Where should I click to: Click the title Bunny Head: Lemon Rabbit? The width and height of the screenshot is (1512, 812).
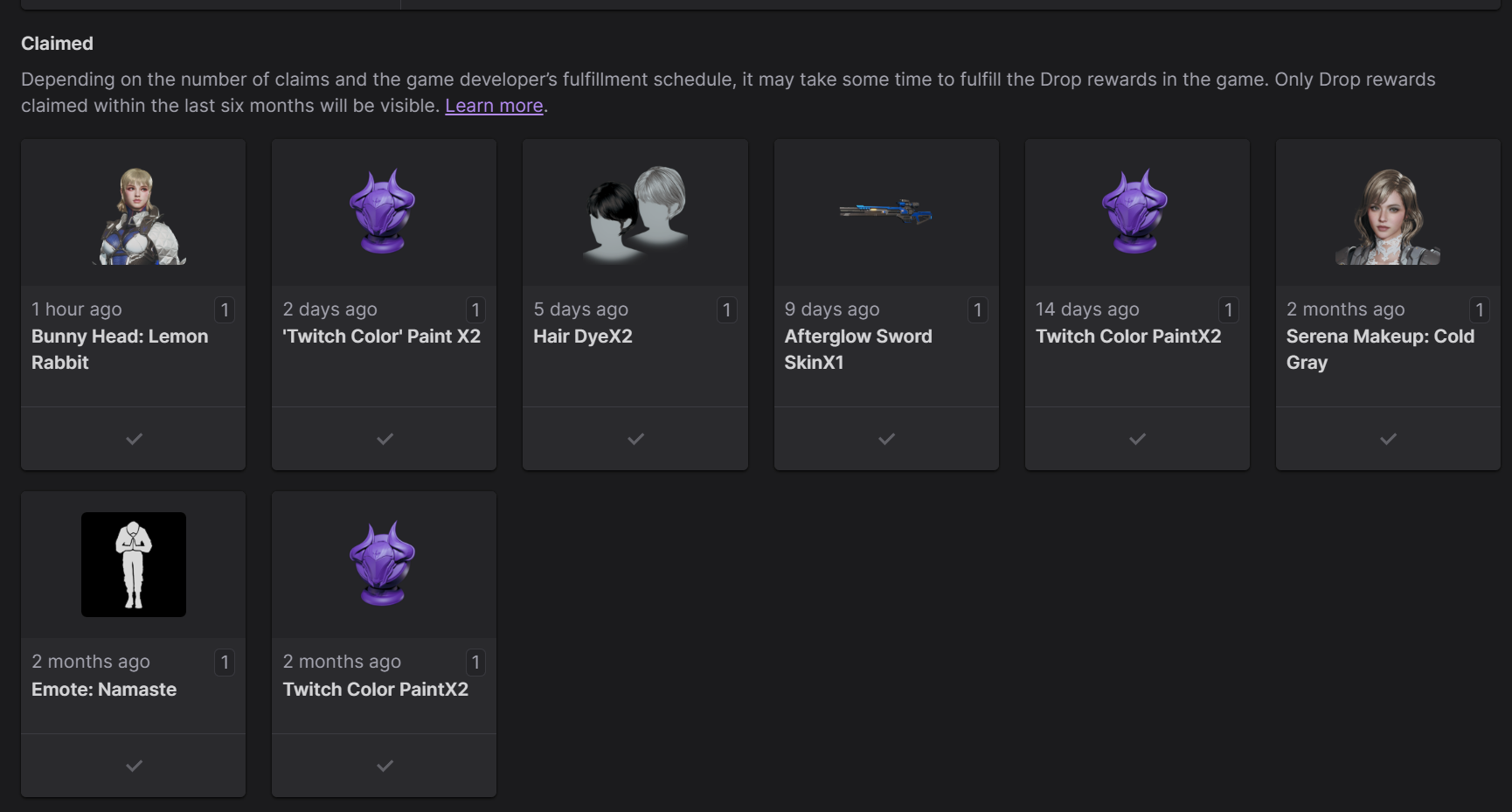pos(120,350)
